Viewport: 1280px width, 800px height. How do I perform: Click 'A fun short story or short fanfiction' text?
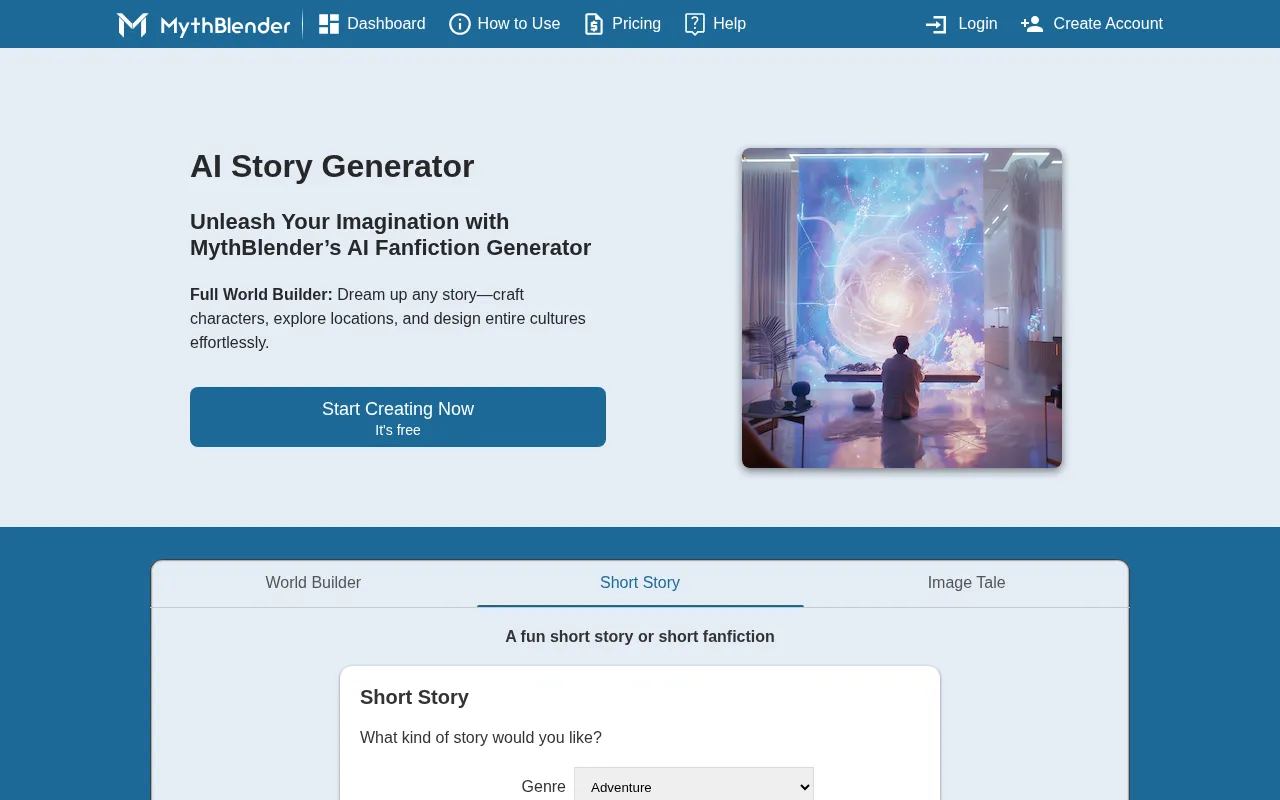click(x=640, y=637)
